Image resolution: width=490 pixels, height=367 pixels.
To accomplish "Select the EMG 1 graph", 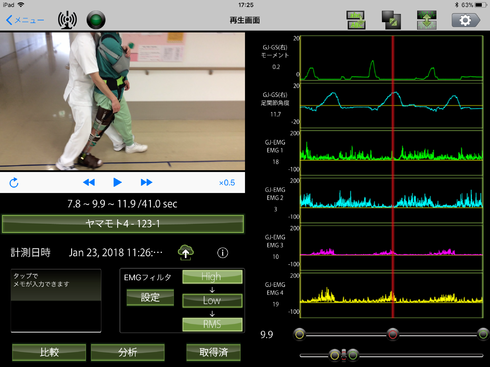I will [x=392, y=152].
